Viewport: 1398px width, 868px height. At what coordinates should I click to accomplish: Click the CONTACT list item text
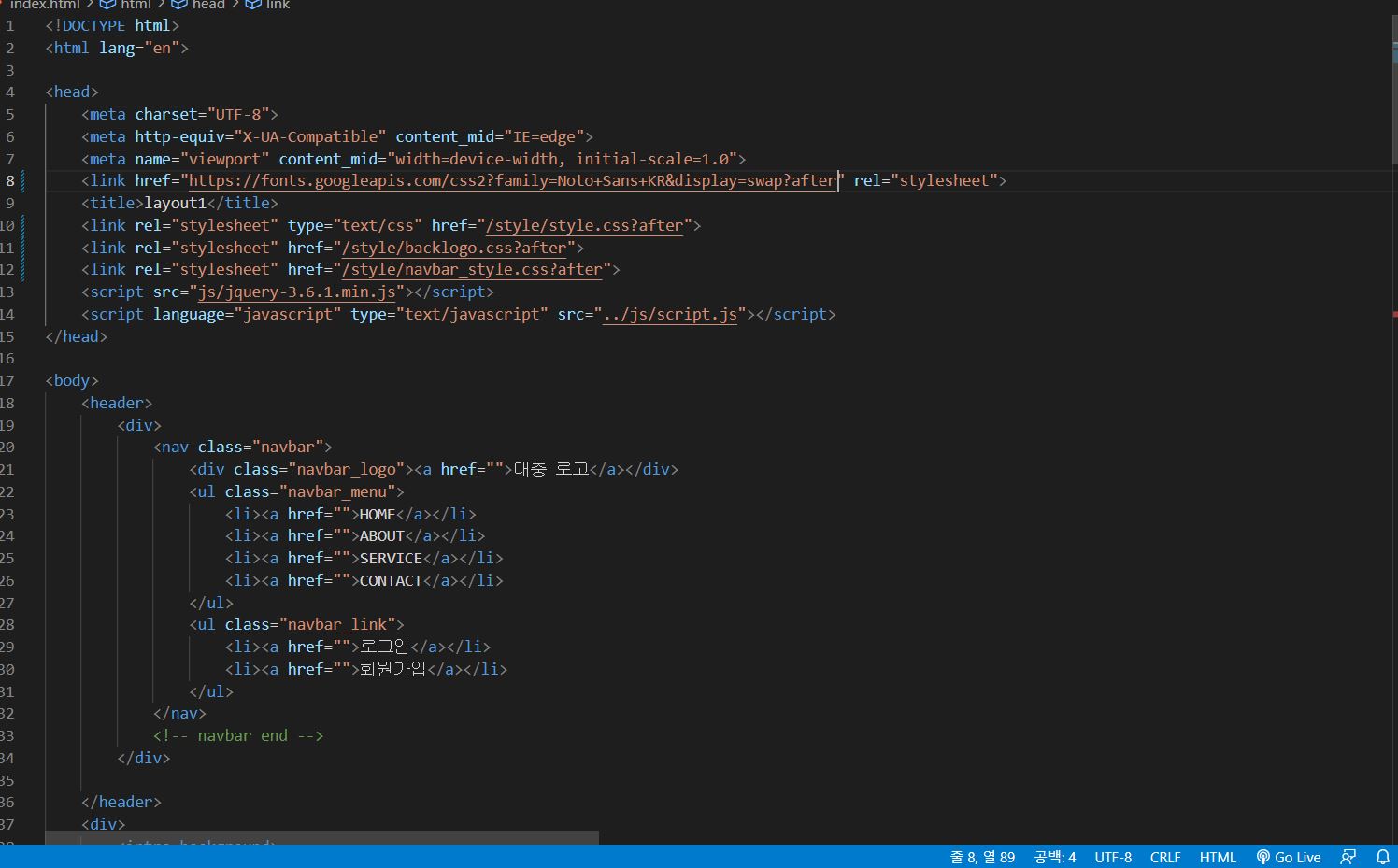(x=391, y=580)
